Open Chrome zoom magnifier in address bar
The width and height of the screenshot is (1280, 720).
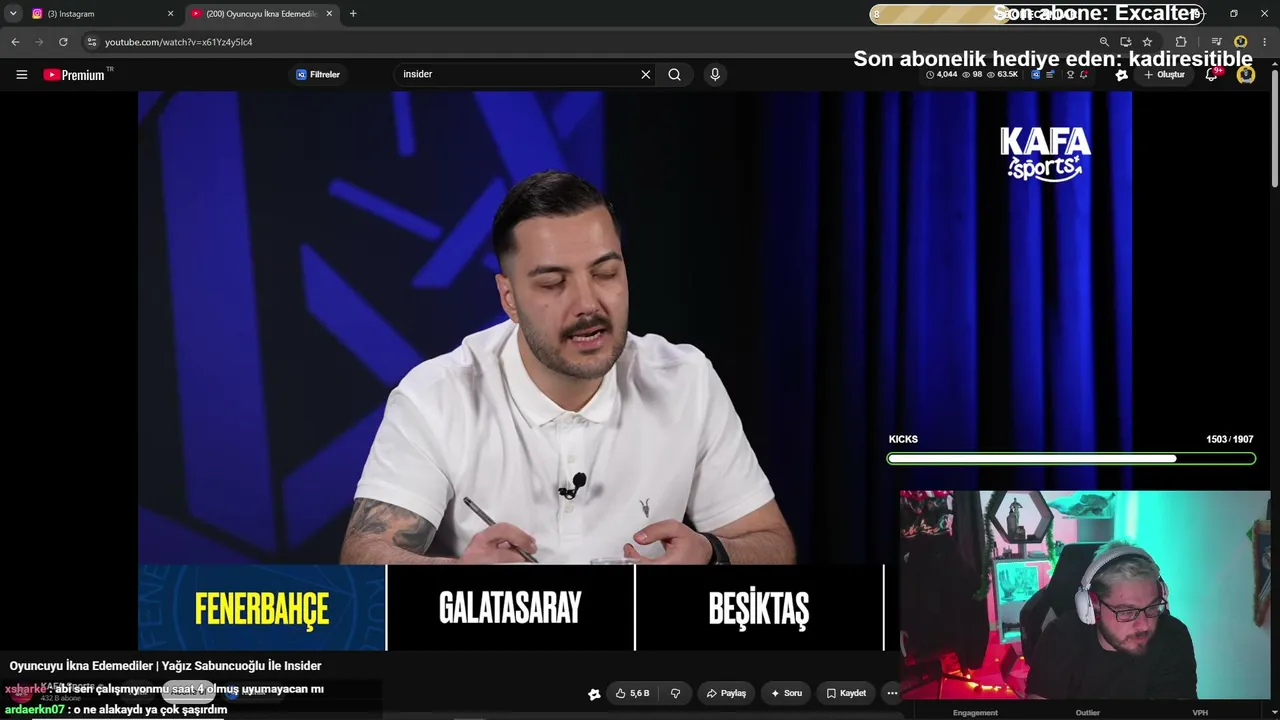point(1104,42)
